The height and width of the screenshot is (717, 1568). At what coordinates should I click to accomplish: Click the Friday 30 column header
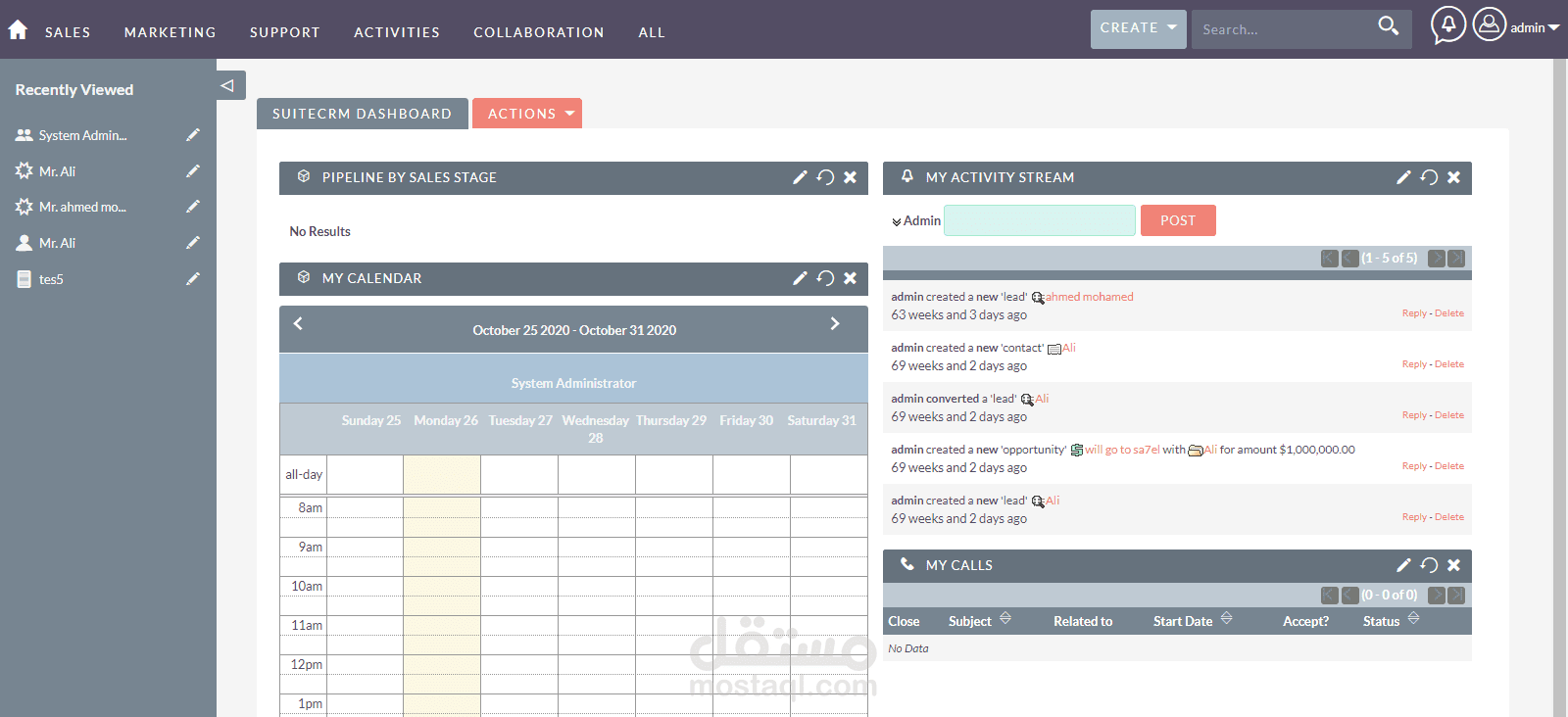(746, 420)
